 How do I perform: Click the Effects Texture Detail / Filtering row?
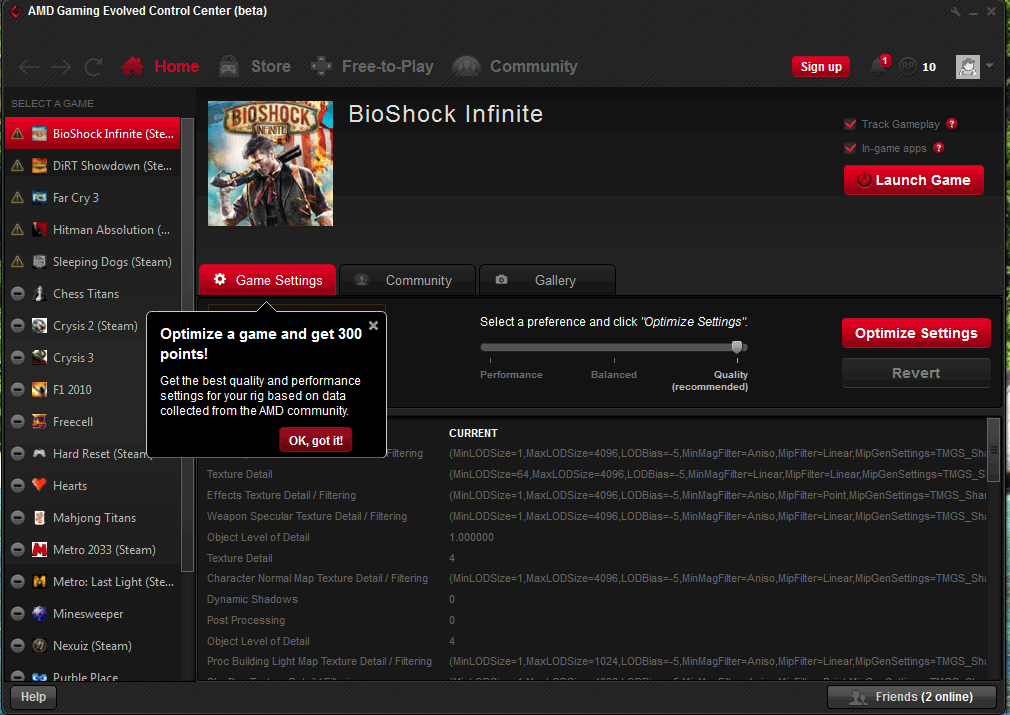coord(596,495)
